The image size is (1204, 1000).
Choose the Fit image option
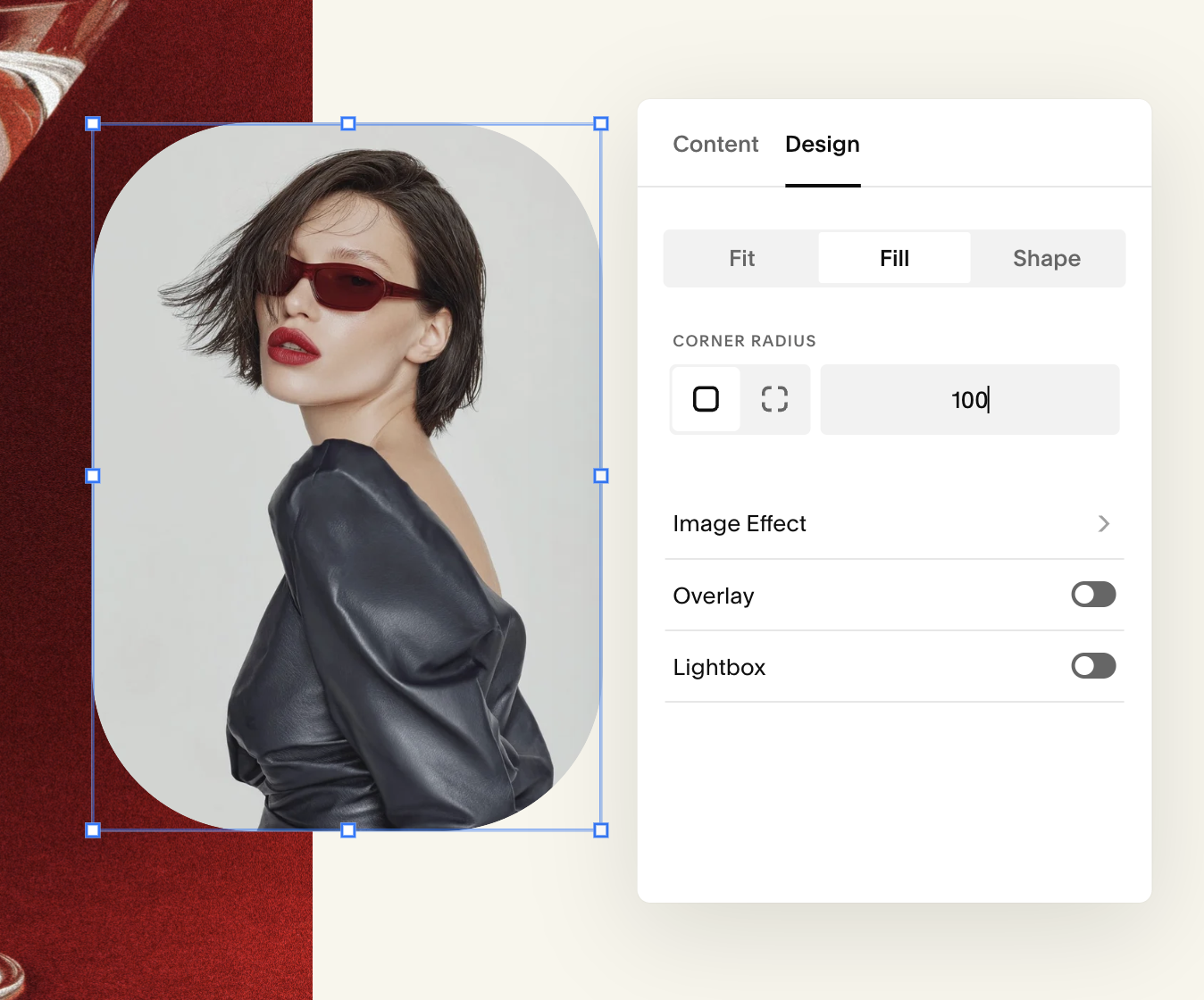coord(741,258)
